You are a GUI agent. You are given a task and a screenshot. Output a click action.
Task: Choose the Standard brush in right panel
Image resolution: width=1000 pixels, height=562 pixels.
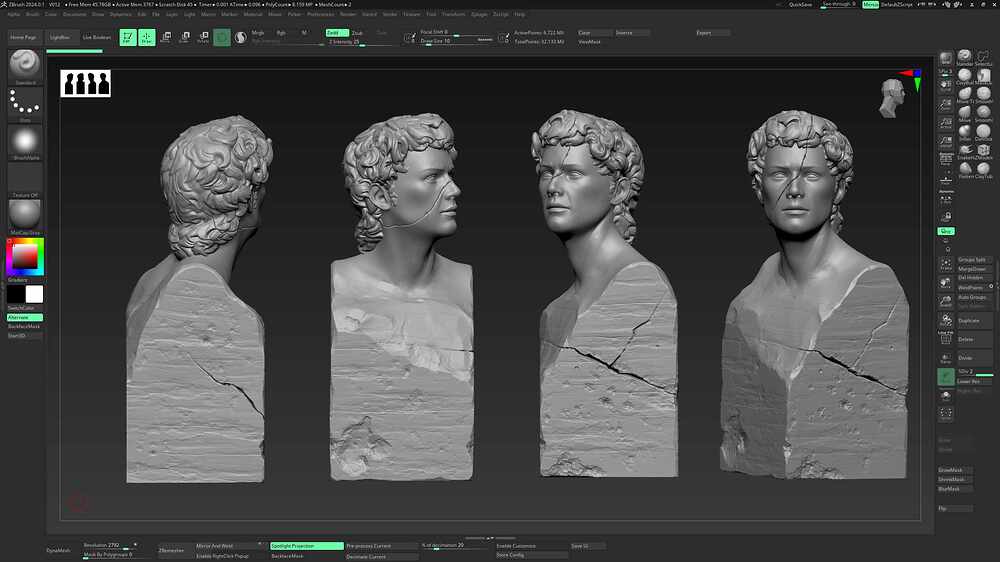[965, 58]
